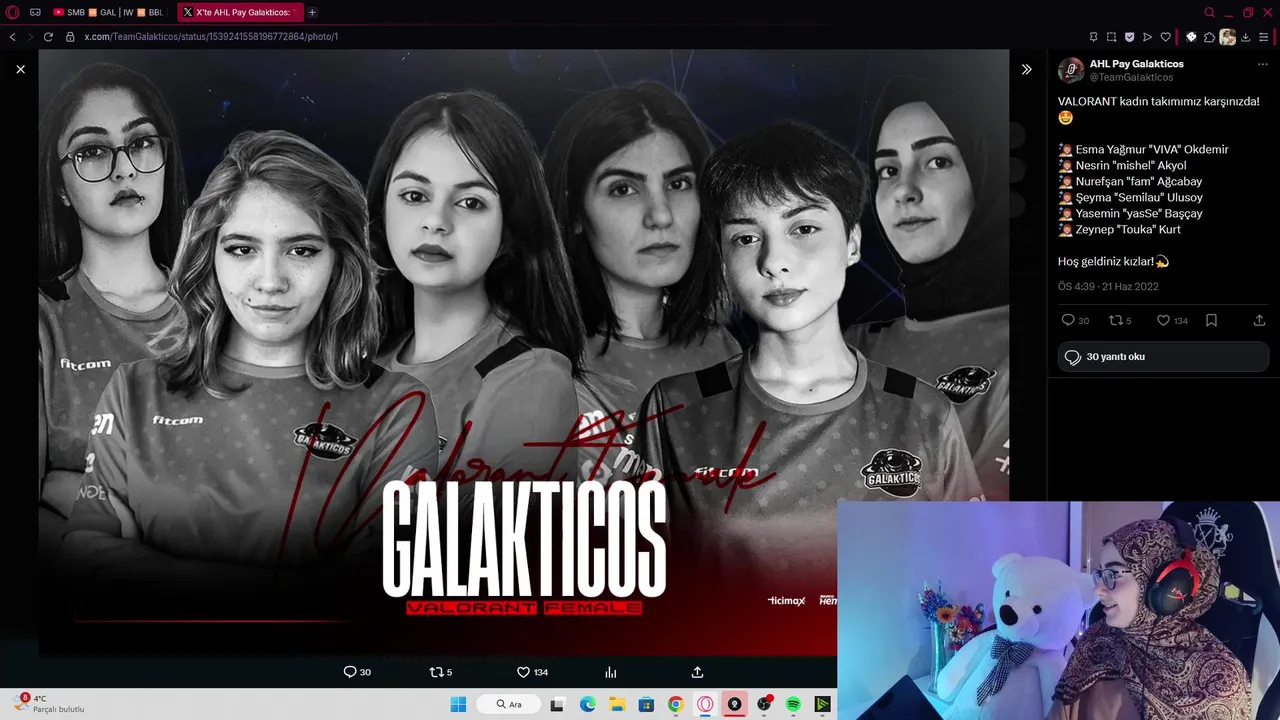Collapse the tweet sidebar with double chevron
This screenshot has width=1280, height=720.
[x=1026, y=69]
